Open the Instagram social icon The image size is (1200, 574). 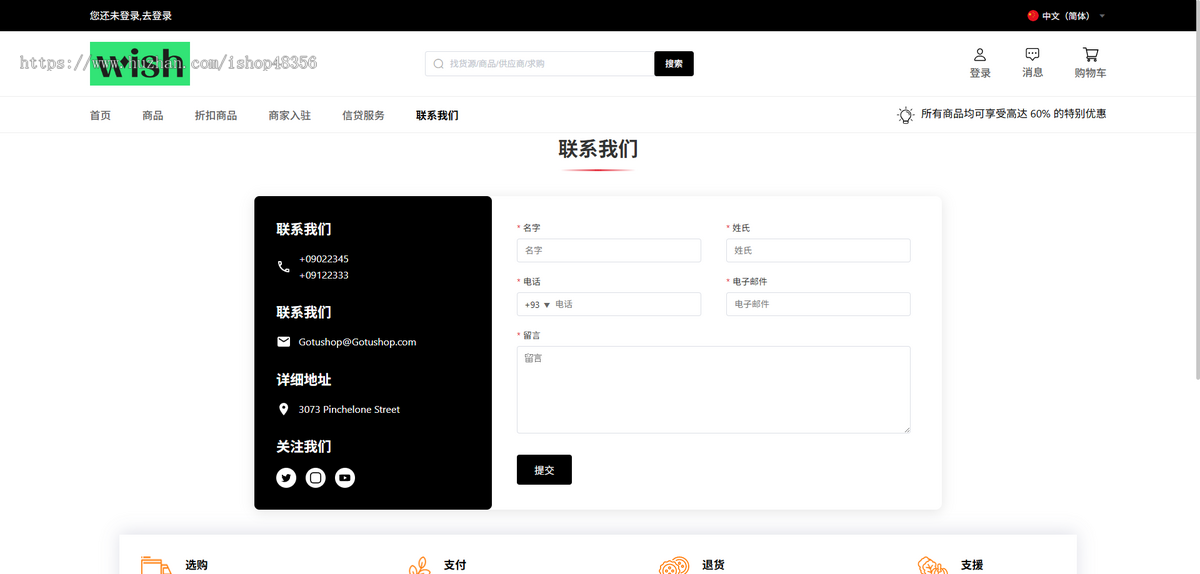pyautogui.click(x=315, y=478)
